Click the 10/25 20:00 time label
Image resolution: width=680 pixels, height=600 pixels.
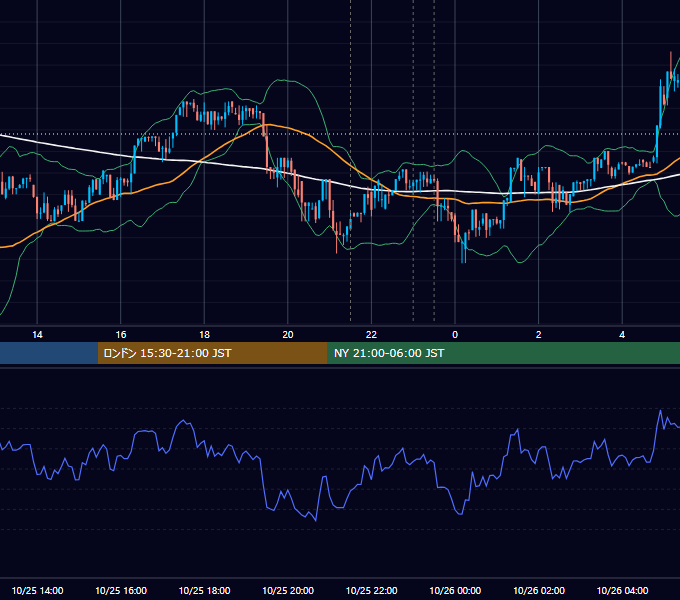click(x=288, y=590)
